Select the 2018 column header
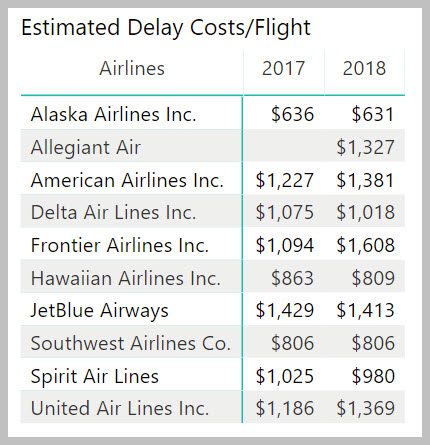The image size is (430, 445). (x=364, y=68)
